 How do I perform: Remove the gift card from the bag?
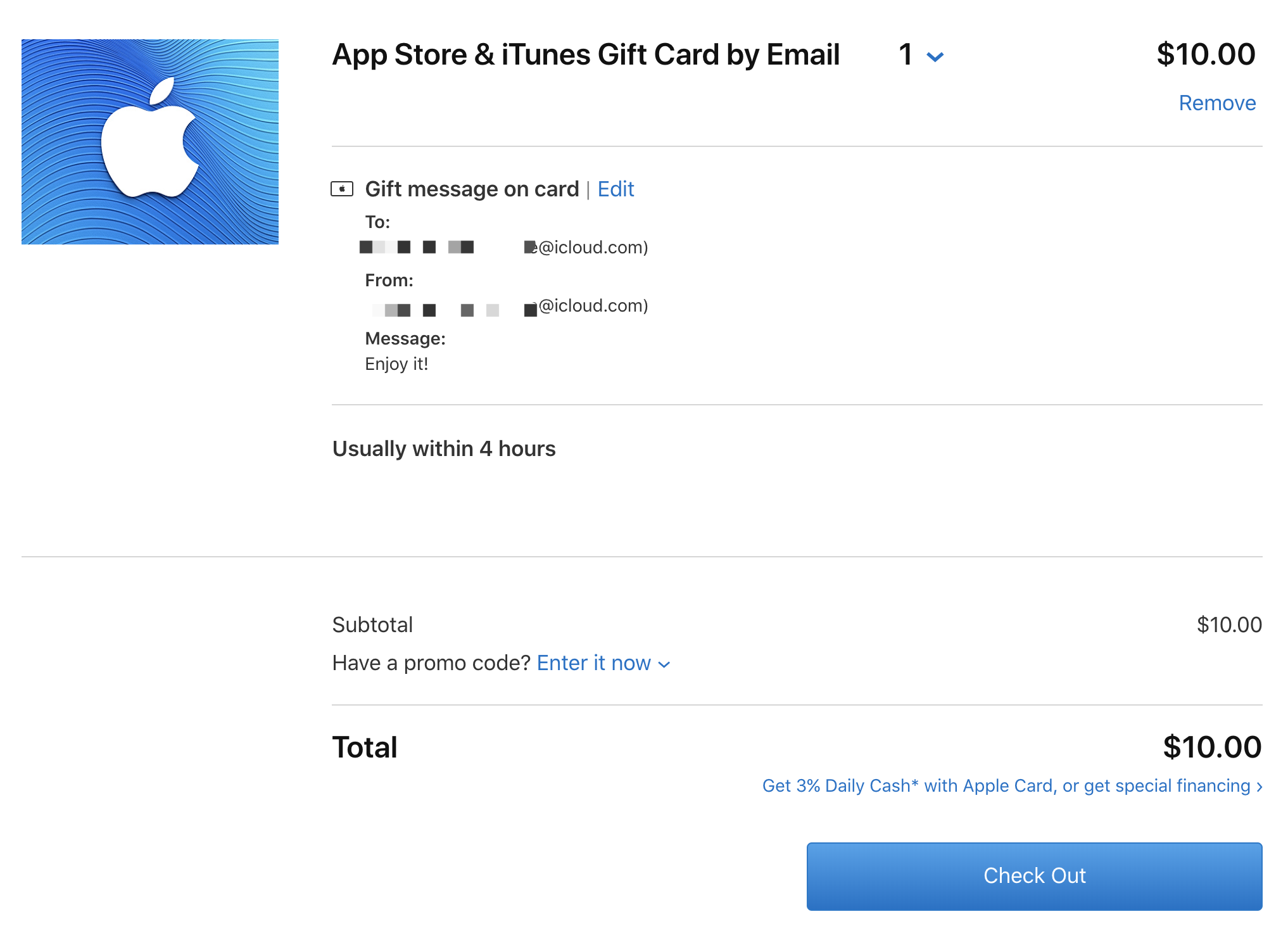[x=1216, y=103]
